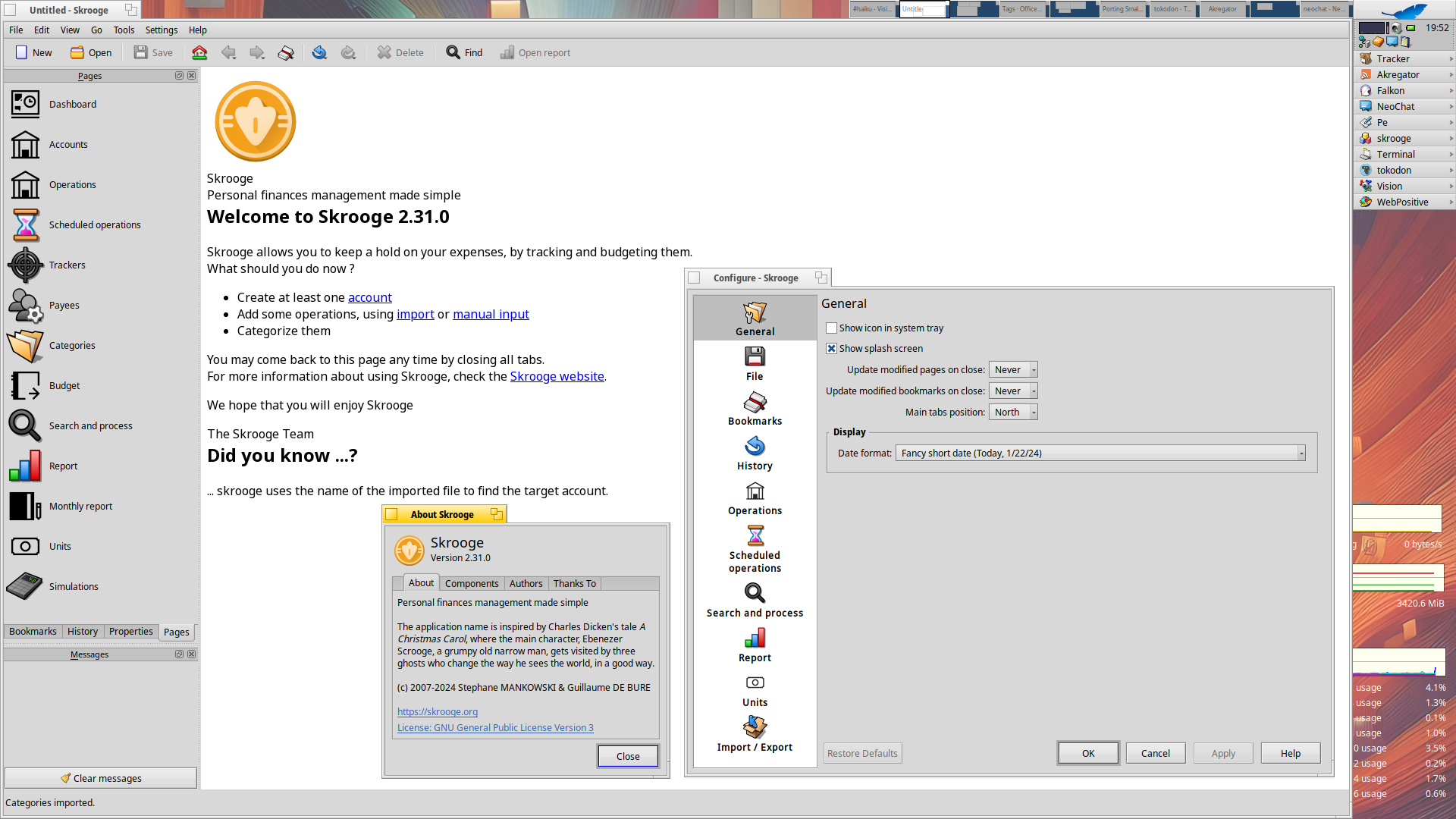Select Scheduled operations in Configure list

pyautogui.click(x=755, y=549)
